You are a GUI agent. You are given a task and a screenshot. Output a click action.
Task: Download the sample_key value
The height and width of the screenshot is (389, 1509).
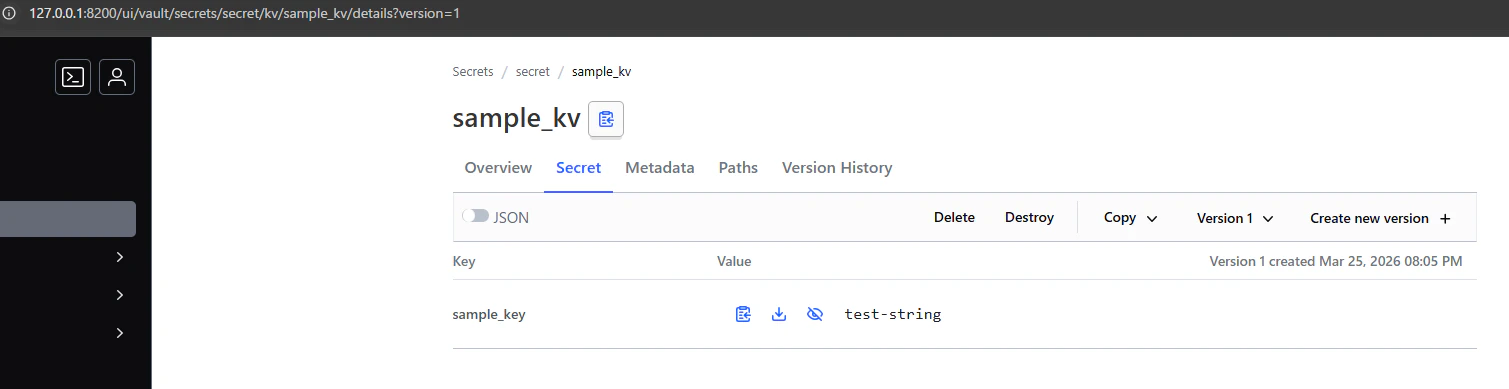click(779, 314)
